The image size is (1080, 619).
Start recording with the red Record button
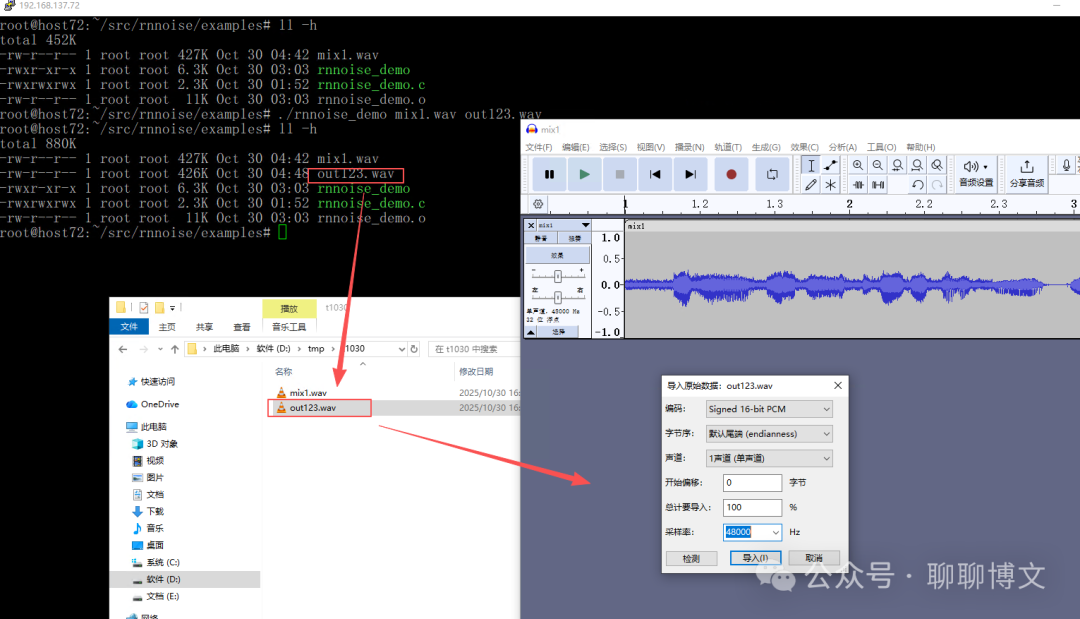coord(731,174)
